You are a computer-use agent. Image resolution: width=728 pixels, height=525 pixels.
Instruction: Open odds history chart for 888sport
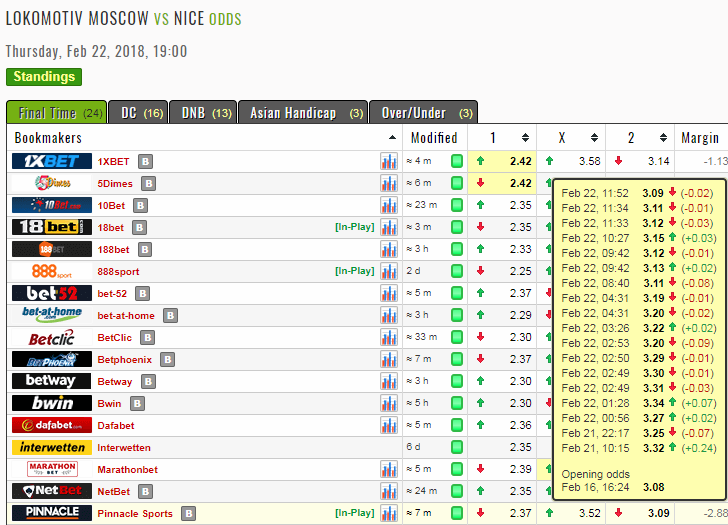(389, 272)
